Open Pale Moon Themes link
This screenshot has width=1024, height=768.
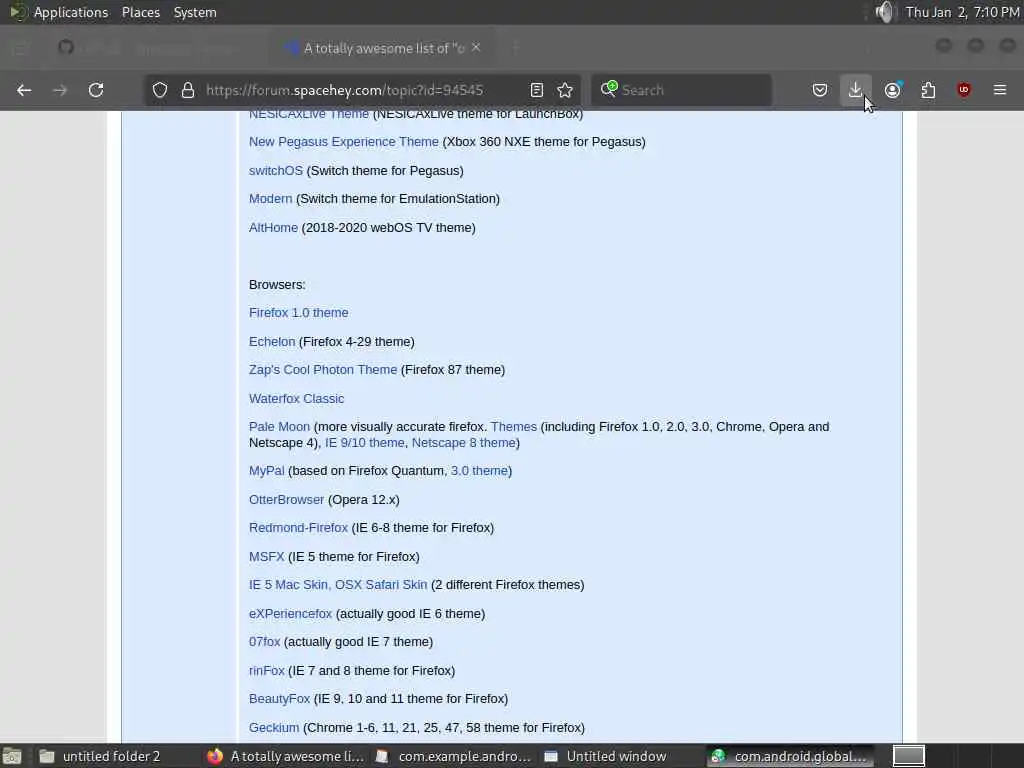(x=513, y=426)
